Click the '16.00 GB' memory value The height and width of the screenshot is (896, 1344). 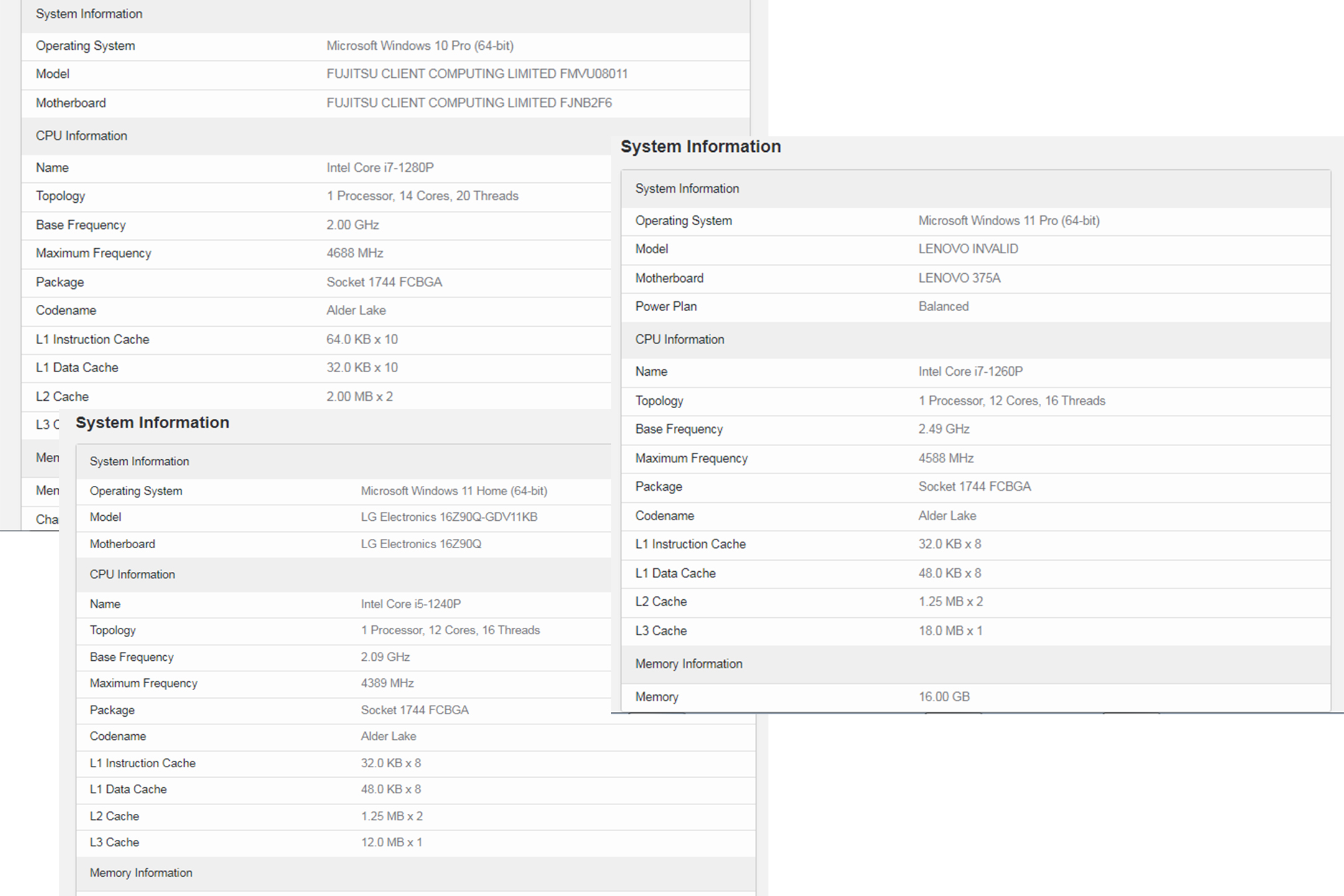coord(944,697)
